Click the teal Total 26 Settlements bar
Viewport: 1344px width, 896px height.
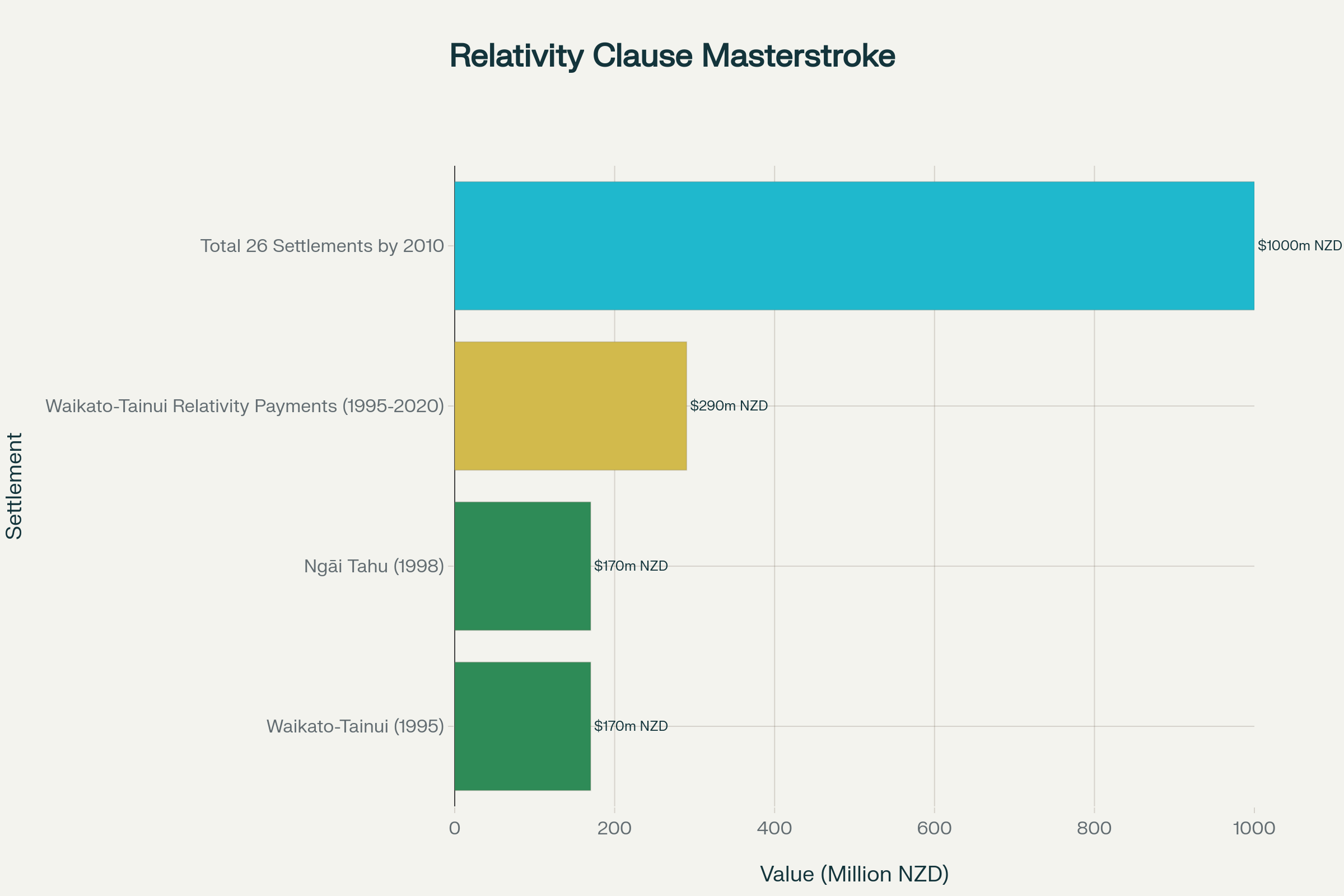pyautogui.click(x=853, y=246)
